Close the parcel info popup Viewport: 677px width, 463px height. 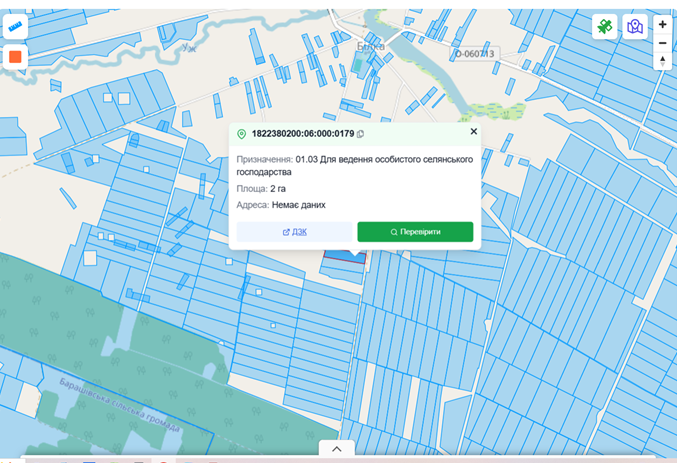(474, 131)
